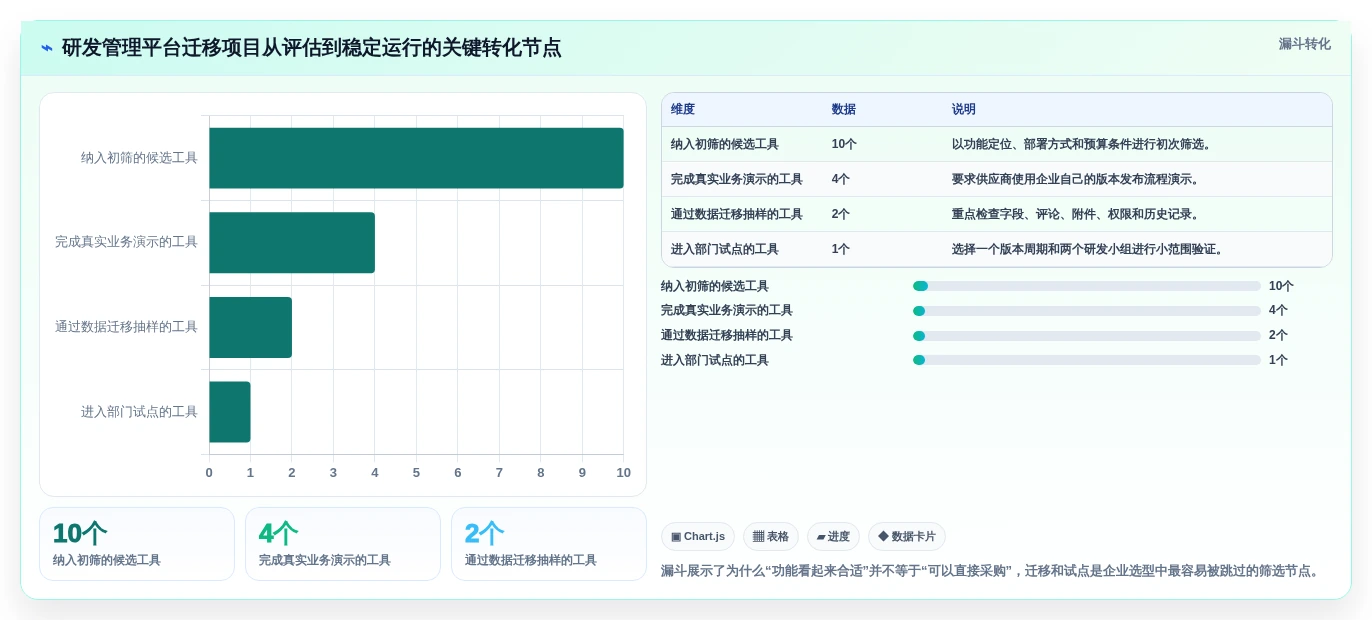Click the footer summary starting 漏斗展示了
The width and height of the screenshot is (1372, 620).
click(992, 571)
